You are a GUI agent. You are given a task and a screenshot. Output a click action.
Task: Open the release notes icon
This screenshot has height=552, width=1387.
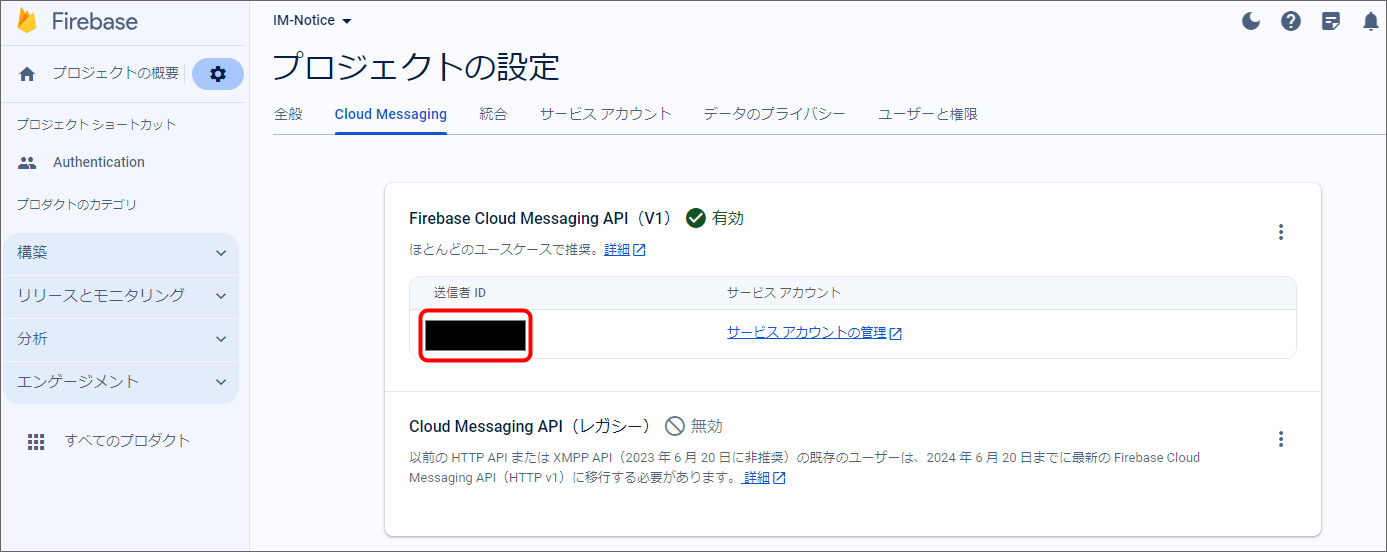1331,21
